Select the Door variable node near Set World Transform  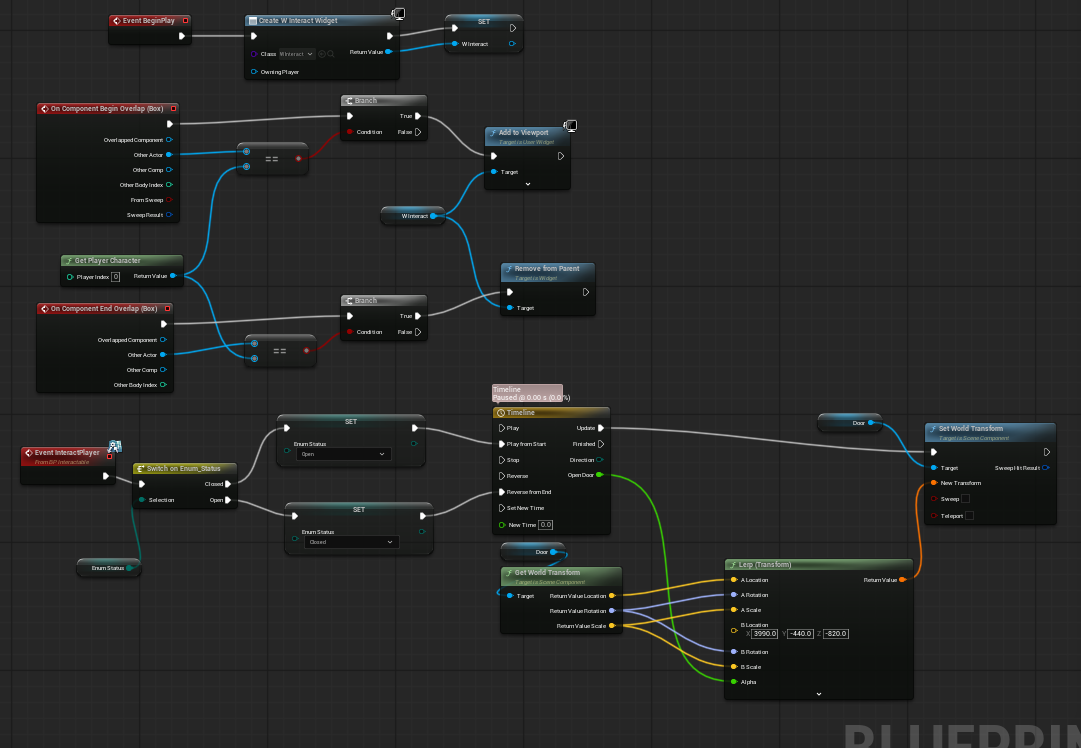[x=850, y=423]
